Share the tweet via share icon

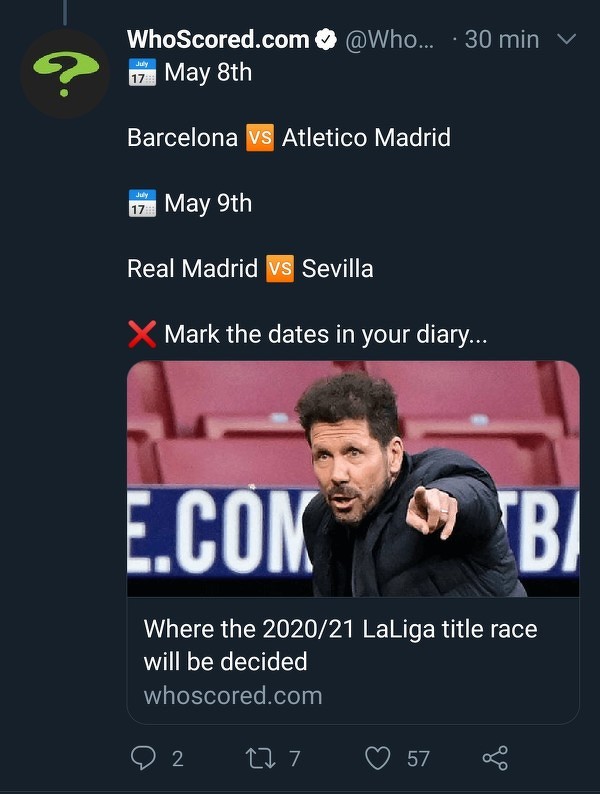[495, 758]
